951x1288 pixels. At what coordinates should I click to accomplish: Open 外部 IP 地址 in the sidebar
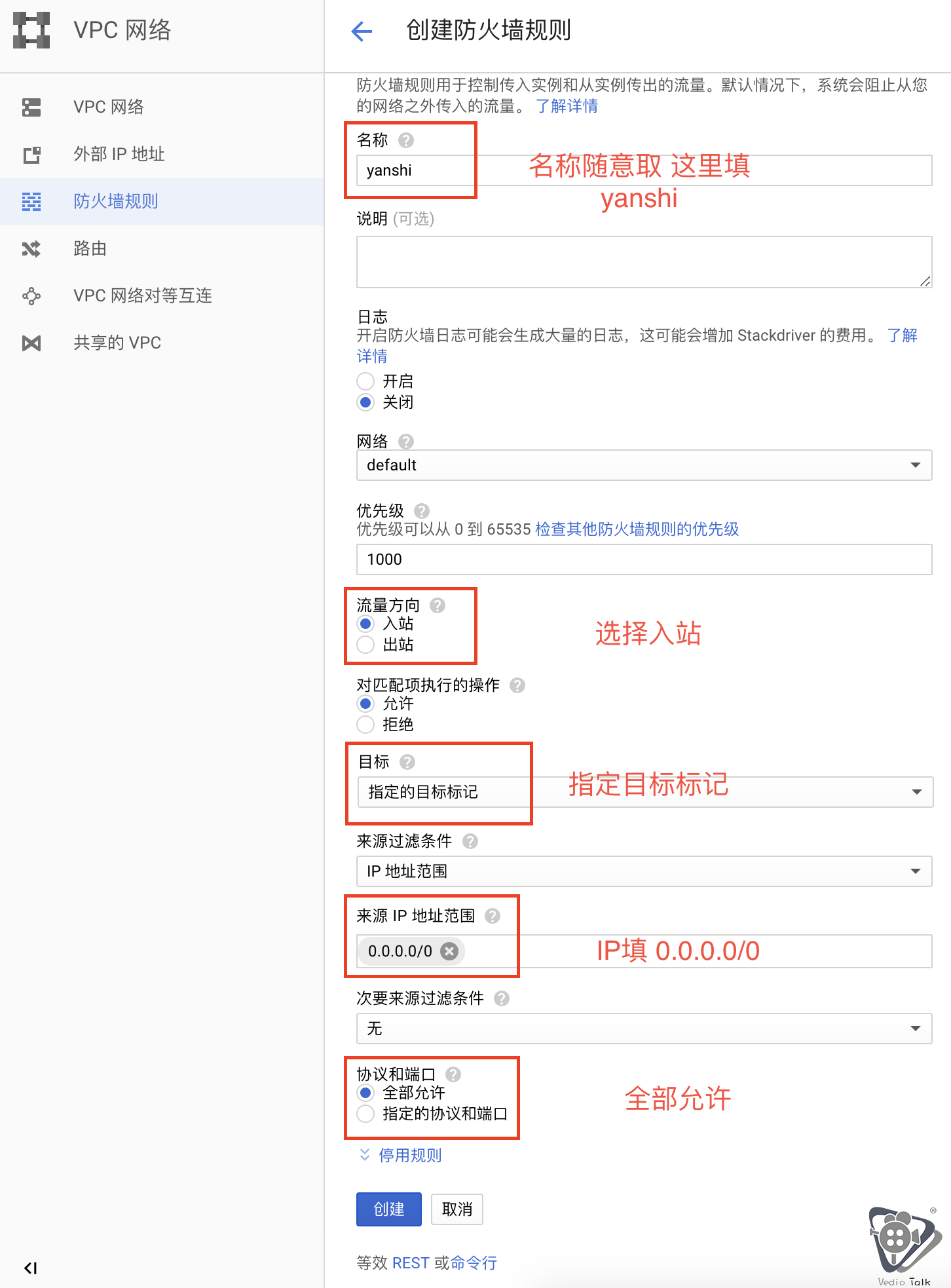162,155
